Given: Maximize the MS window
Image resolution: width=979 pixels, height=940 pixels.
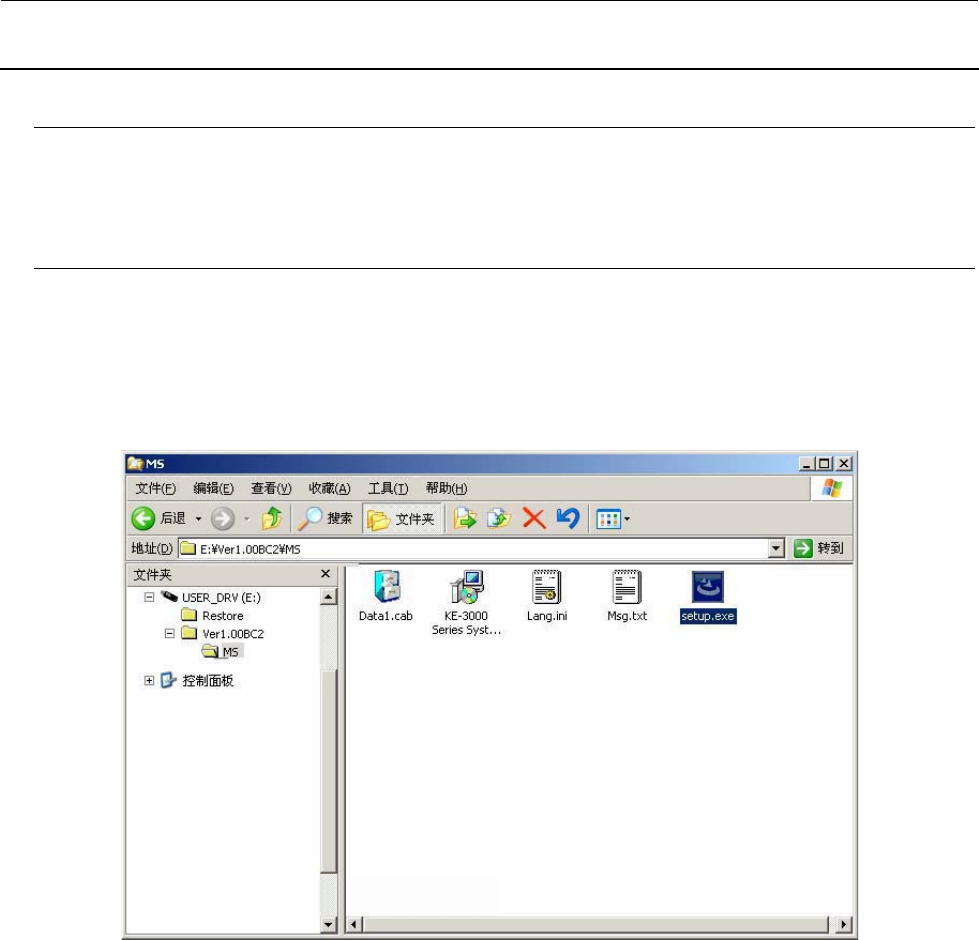Looking at the screenshot, I should [824, 464].
